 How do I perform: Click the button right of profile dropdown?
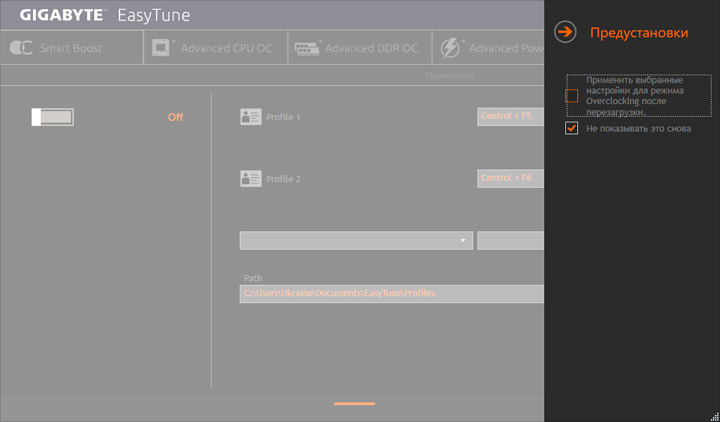point(511,241)
